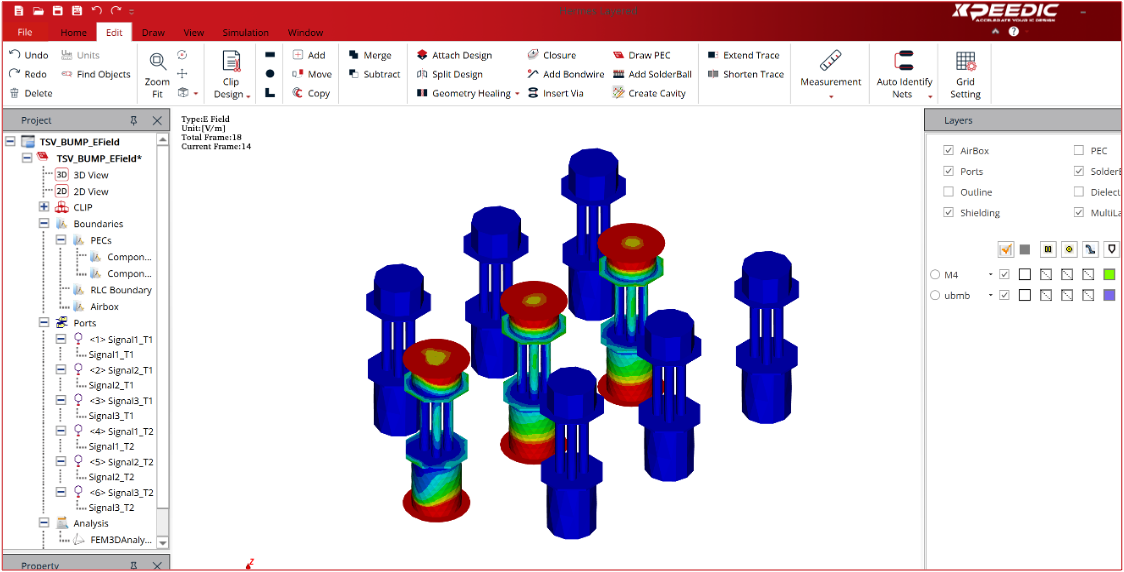Click the green M4 layer color swatch
1124x572 pixels.
click(1109, 274)
